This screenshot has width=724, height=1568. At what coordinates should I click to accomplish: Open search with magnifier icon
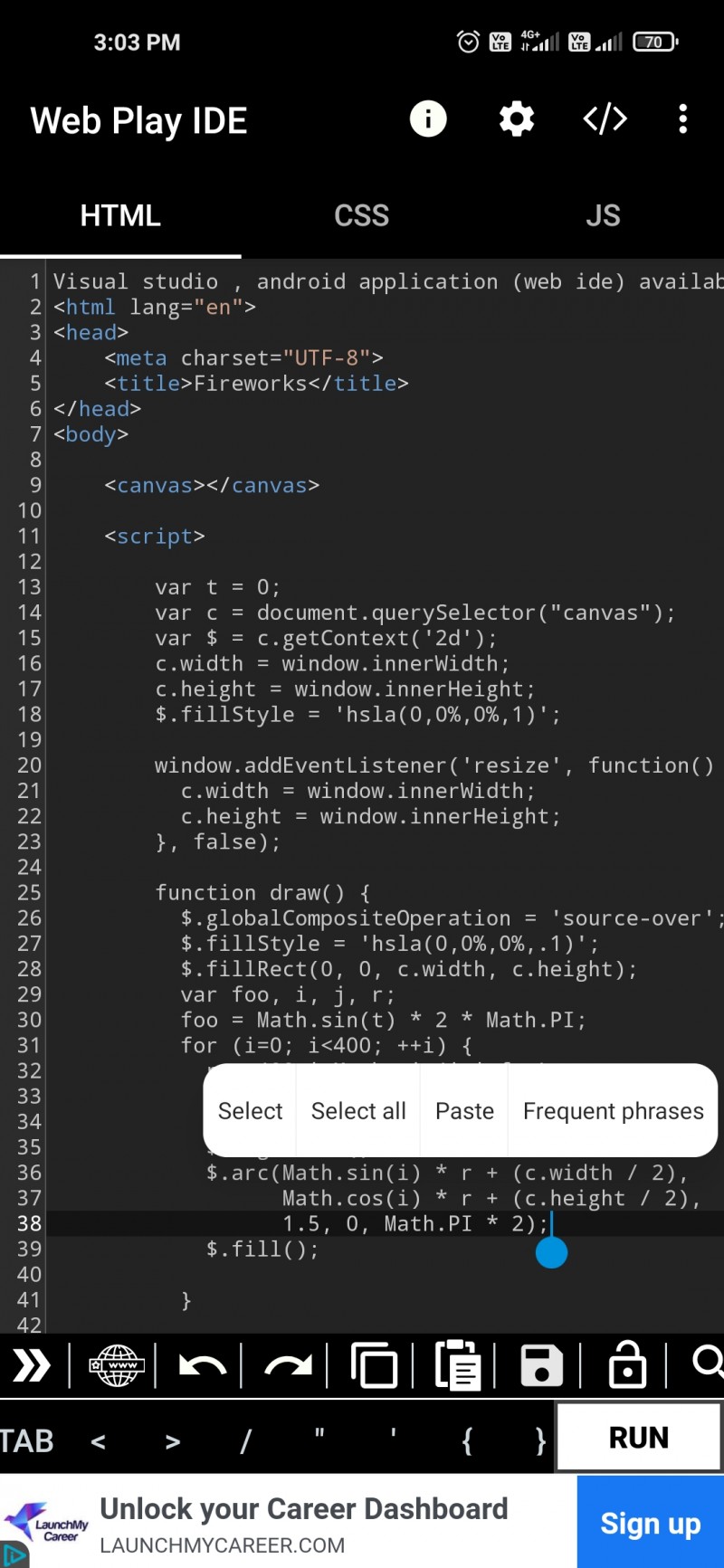pyautogui.click(x=708, y=1362)
